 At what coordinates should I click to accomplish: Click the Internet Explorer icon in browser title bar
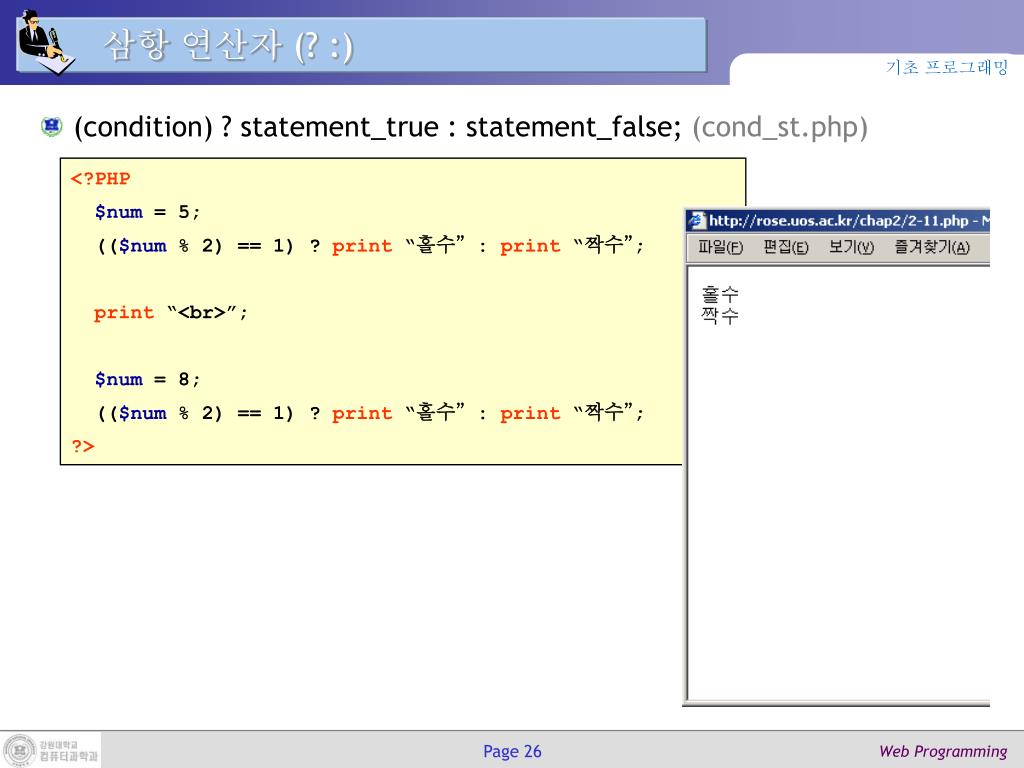[x=697, y=221]
